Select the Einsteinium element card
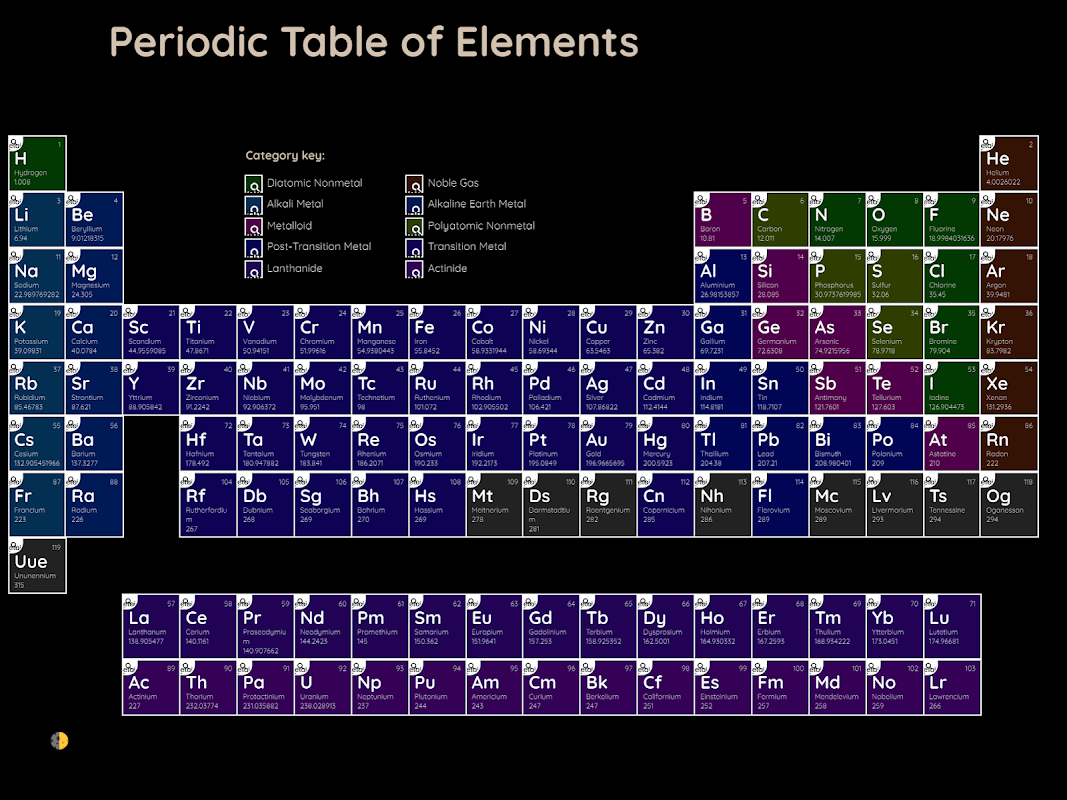1067x800 pixels. (723, 687)
